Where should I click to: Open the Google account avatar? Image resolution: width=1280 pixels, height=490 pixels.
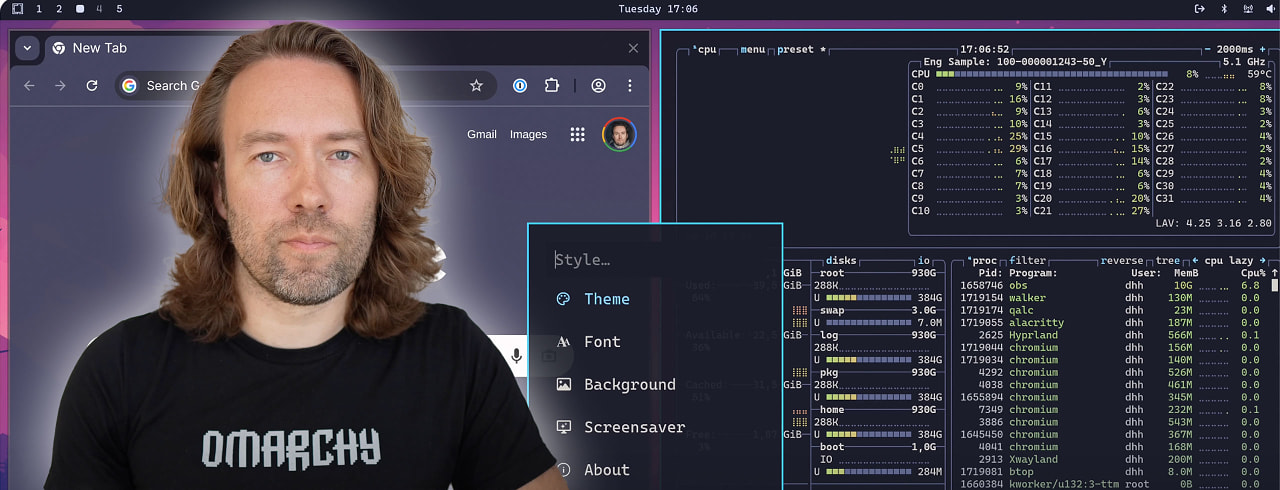coord(619,135)
